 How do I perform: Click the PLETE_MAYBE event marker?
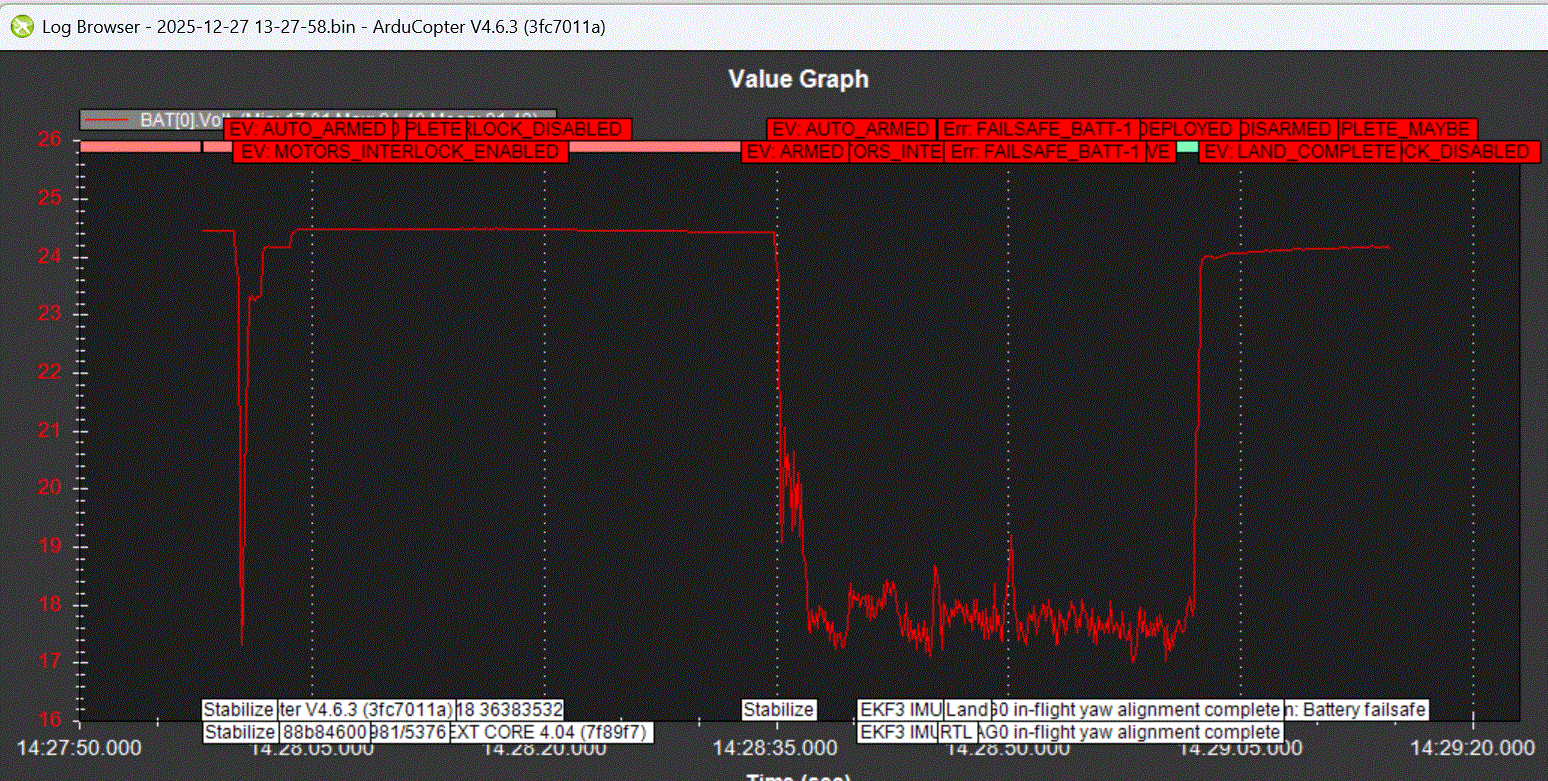(1406, 129)
